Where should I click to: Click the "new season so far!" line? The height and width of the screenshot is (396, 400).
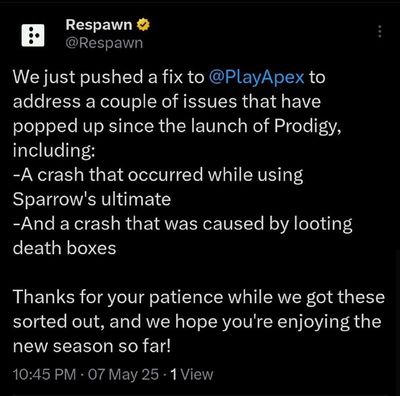(x=92, y=346)
